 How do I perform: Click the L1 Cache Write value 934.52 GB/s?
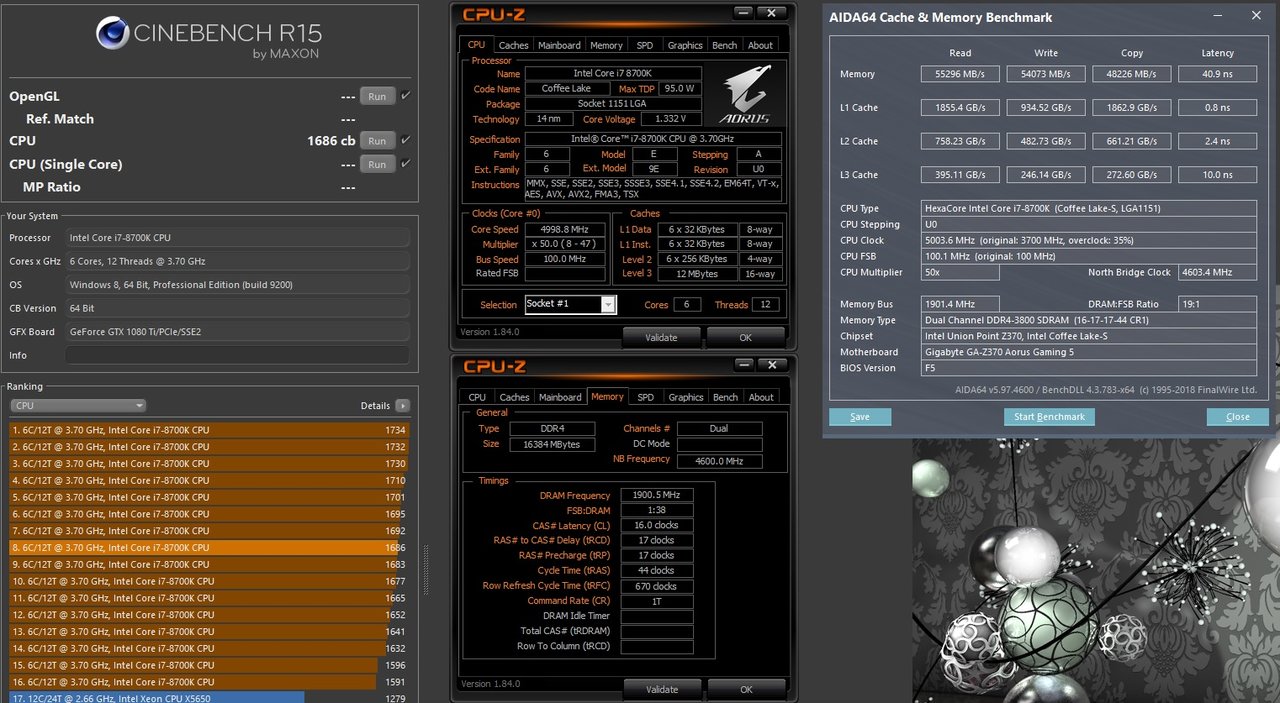1046,107
